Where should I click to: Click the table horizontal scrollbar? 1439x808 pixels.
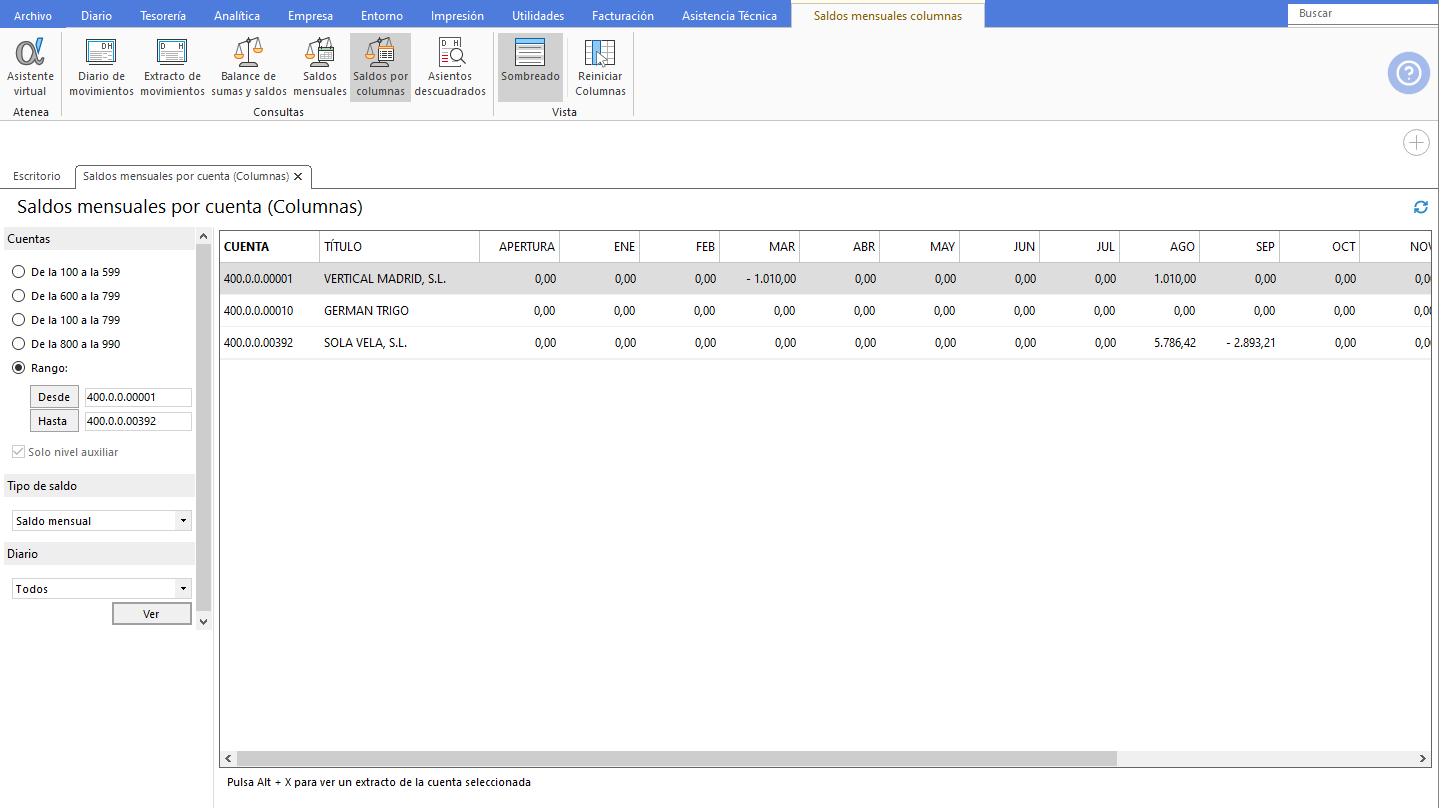pos(676,759)
